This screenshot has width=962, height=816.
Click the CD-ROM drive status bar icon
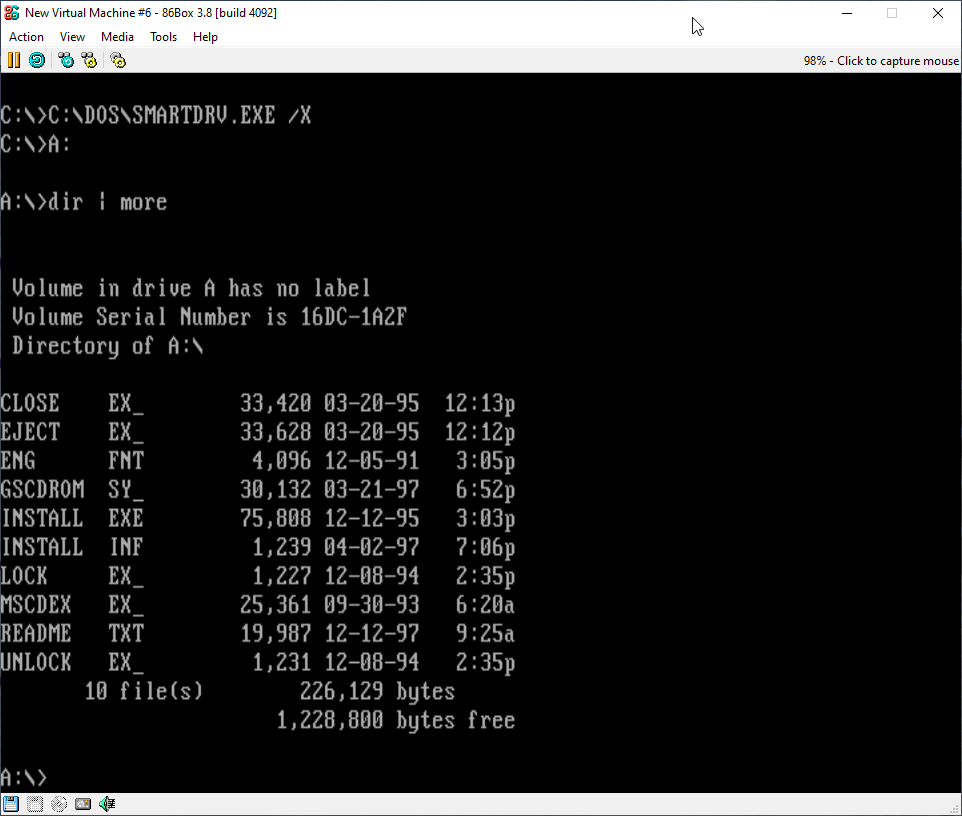(59, 804)
